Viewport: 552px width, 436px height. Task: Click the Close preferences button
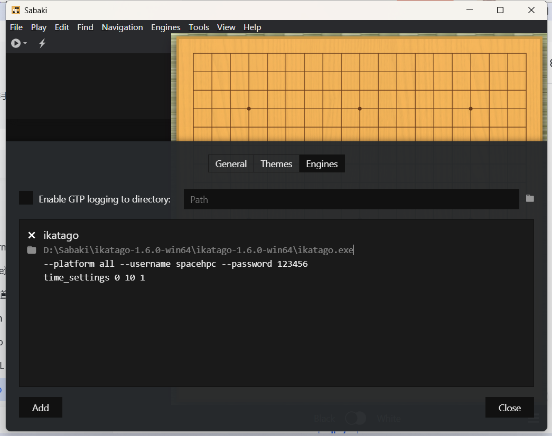tap(509, 407)
